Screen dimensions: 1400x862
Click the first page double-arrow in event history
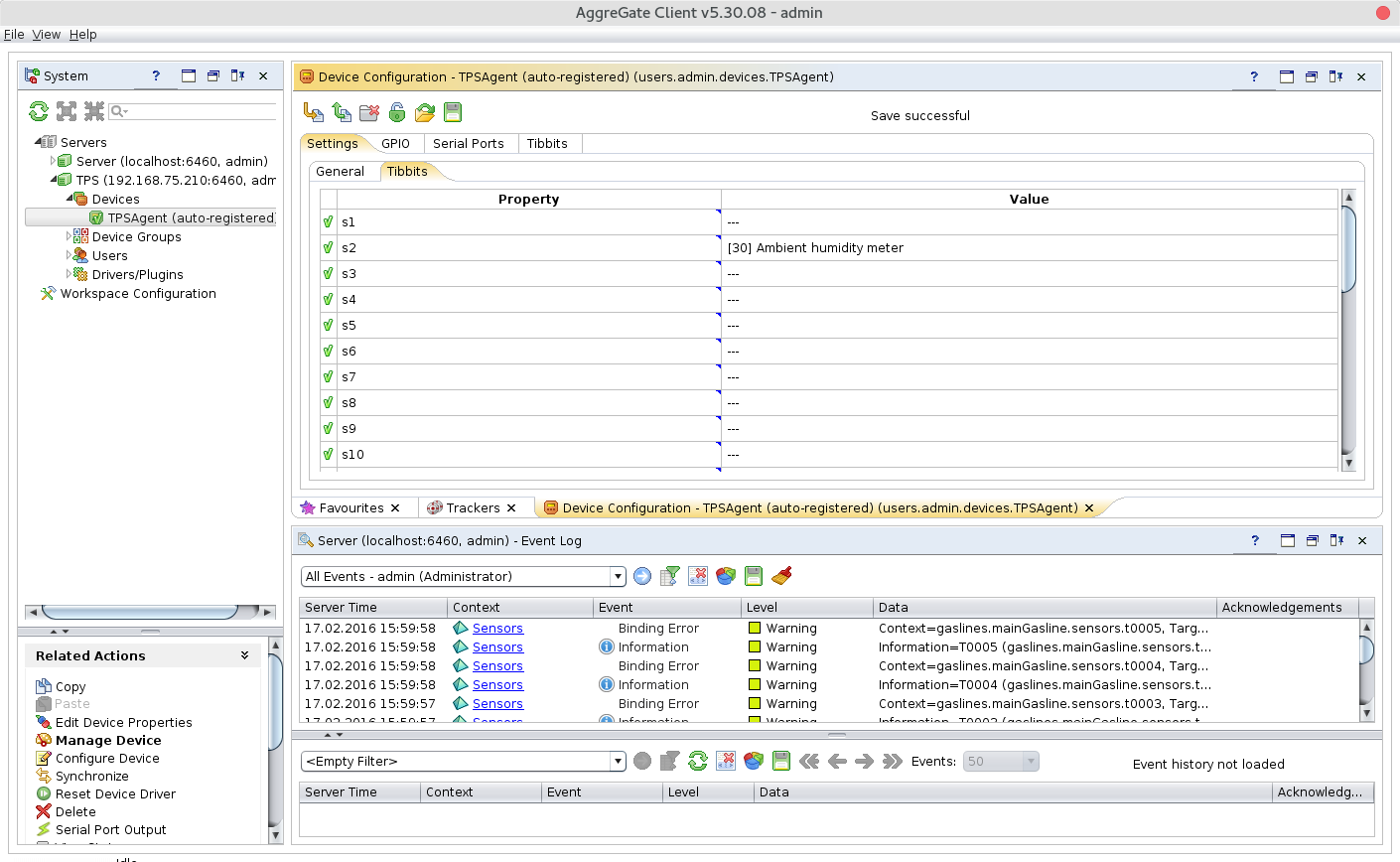(809, 761)
